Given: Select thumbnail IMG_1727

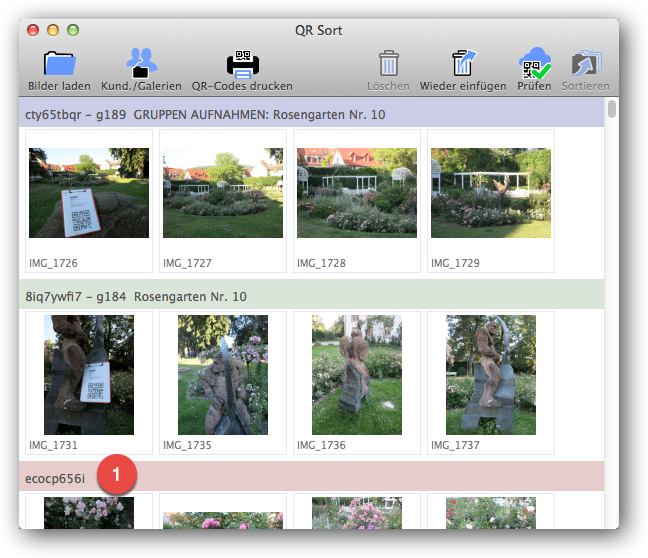Looking at the screenshot, I should [x=223, y=193].
